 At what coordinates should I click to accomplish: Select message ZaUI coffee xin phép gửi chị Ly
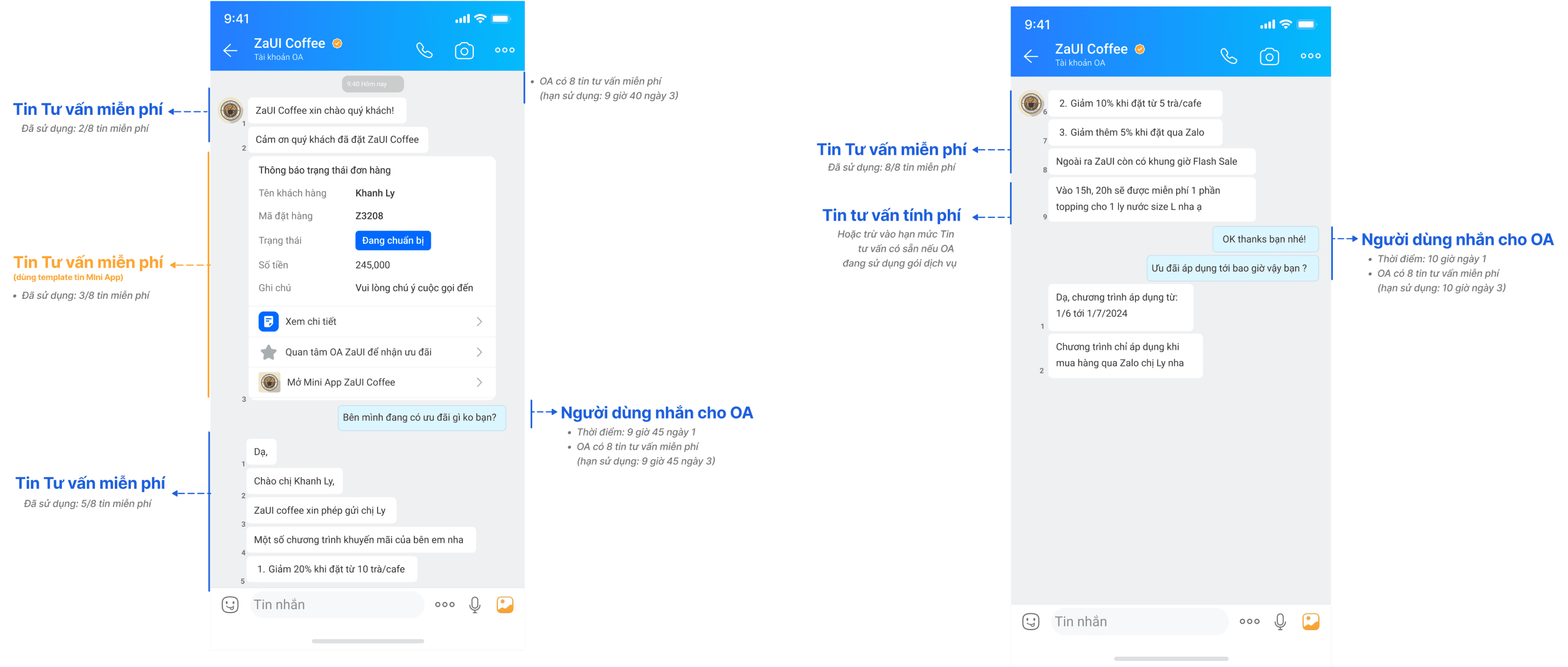click(321, 510)
